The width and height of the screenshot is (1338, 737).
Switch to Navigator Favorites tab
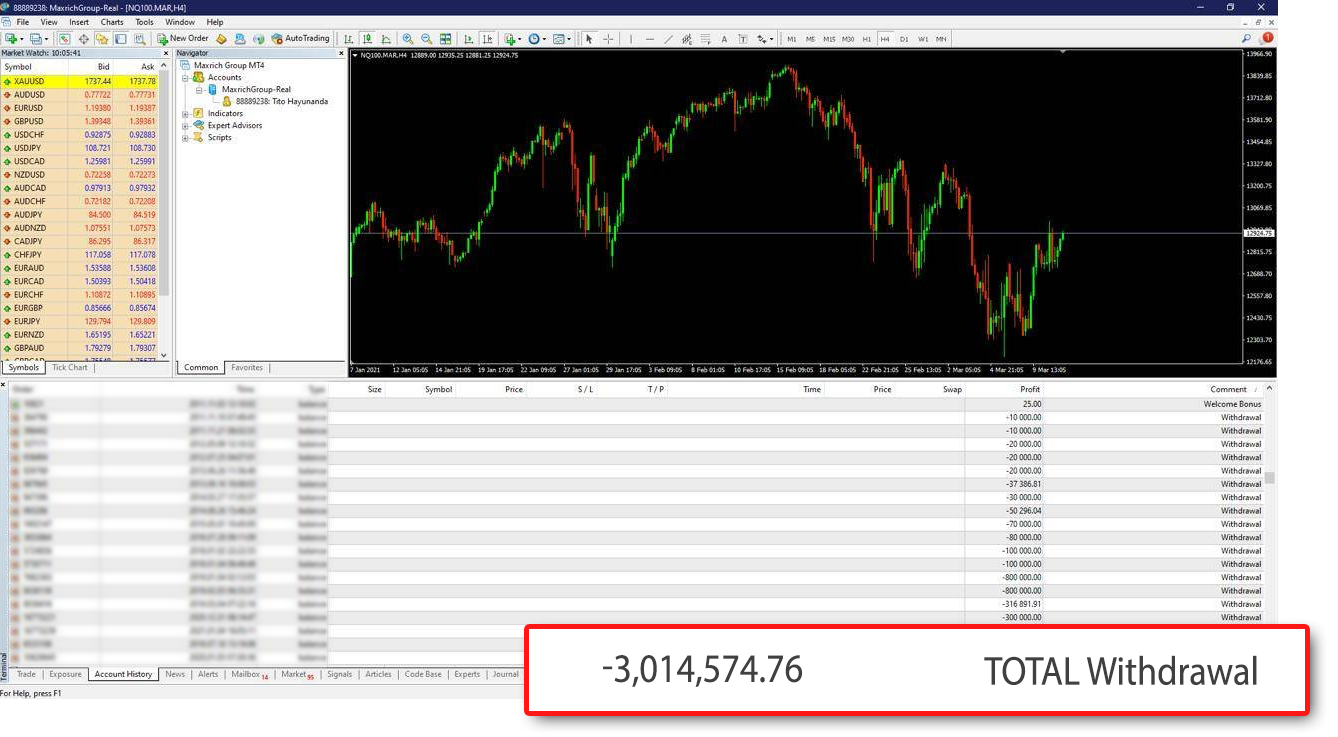247,368
